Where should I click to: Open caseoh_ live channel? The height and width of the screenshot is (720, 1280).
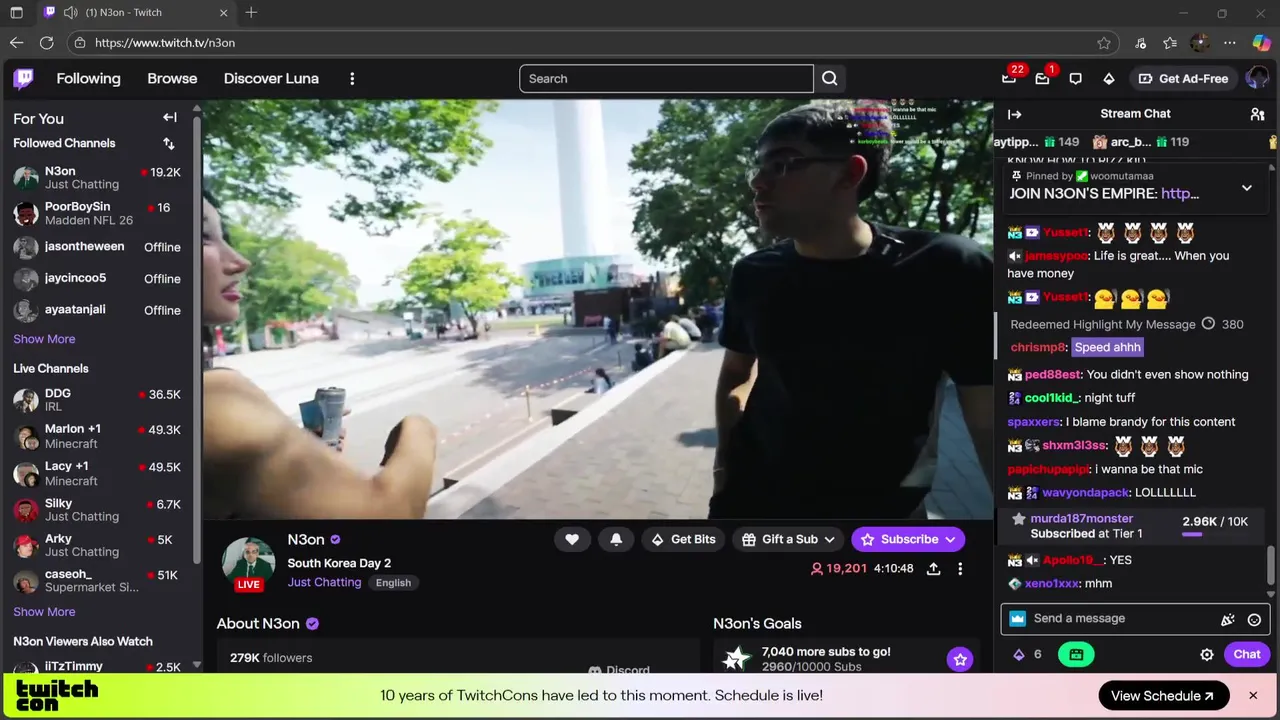pyautogui.click(x=97, y=581)
